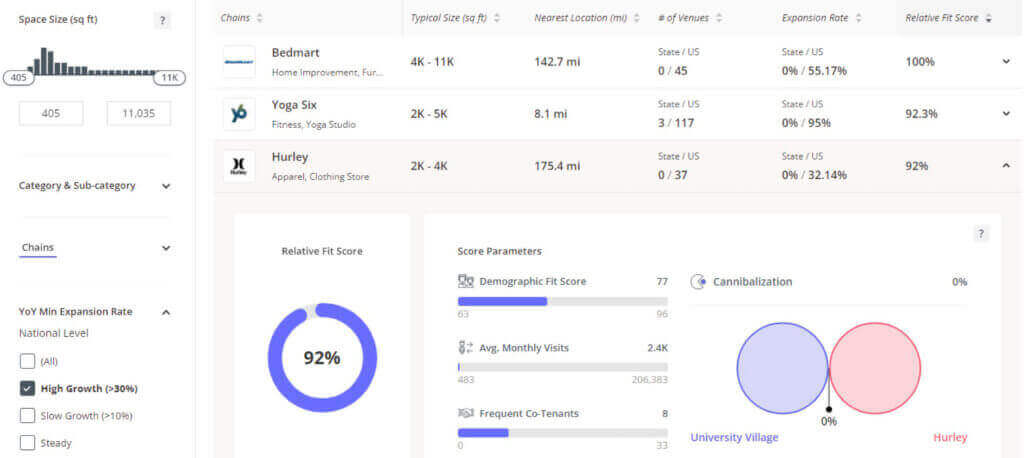Click Bedmart's 0% / 55.17% expansion rate

pyautogui.click(x=814, y=71)
